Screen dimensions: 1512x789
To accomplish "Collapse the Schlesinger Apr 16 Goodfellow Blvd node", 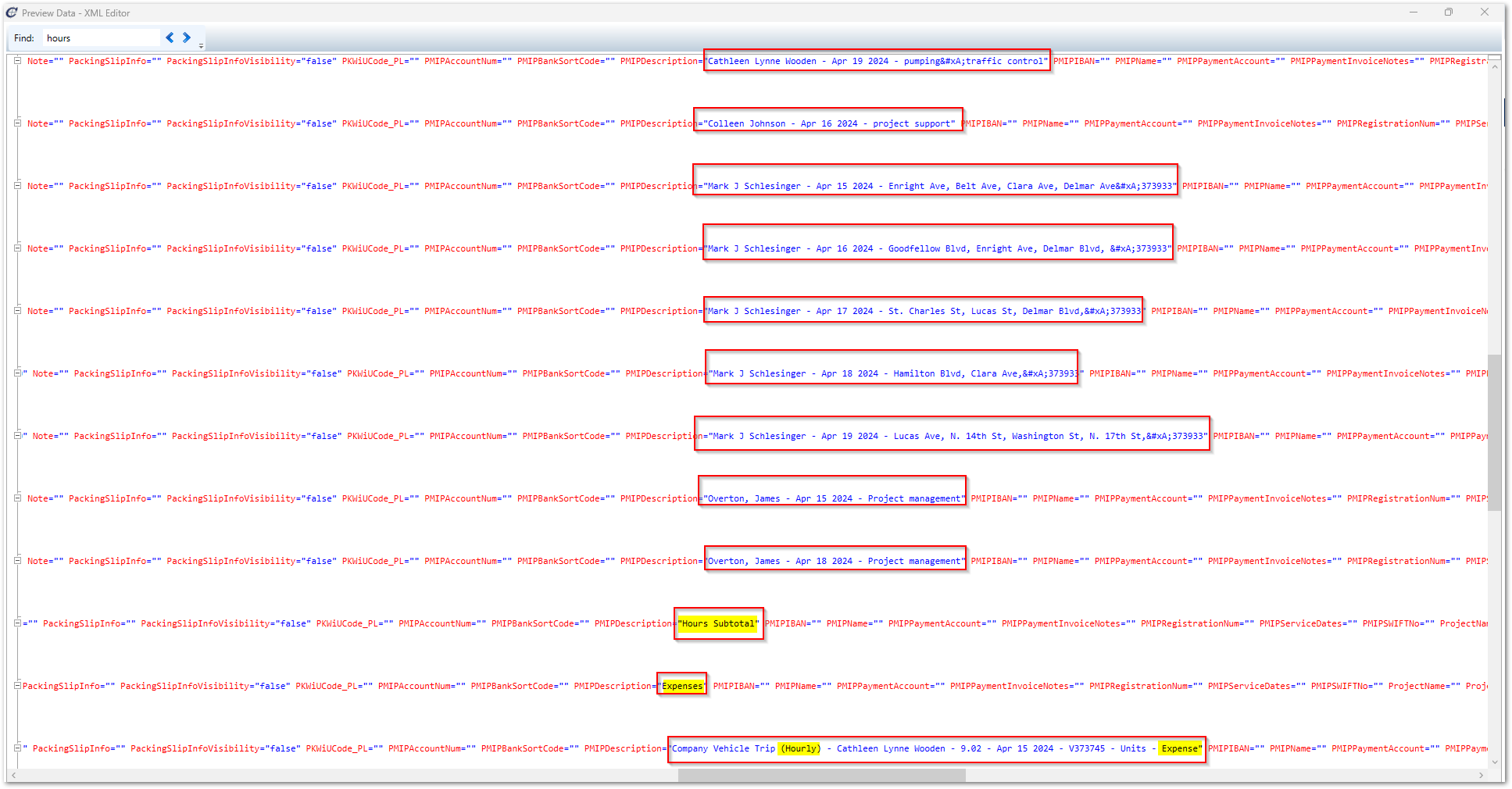I will click(17, 248).
